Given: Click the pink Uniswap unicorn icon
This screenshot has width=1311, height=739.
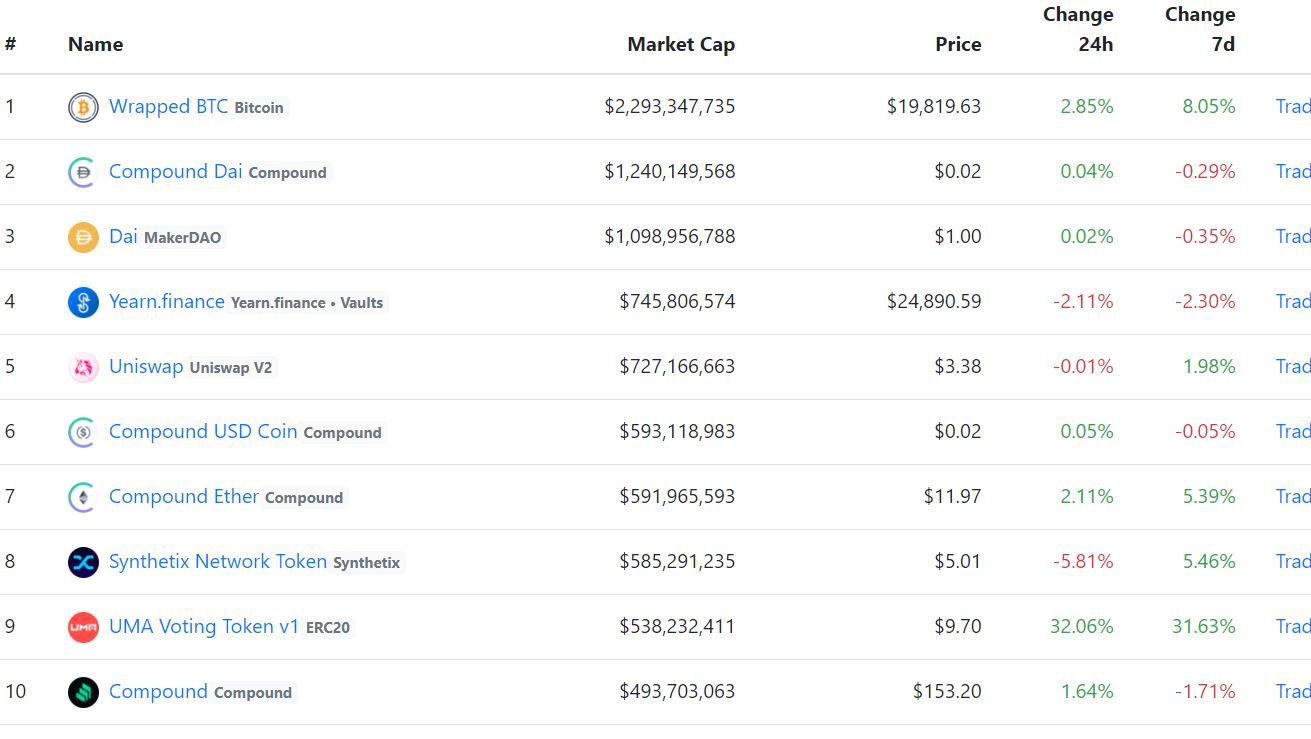Looking at the screenshot, I should pos(83,367).
